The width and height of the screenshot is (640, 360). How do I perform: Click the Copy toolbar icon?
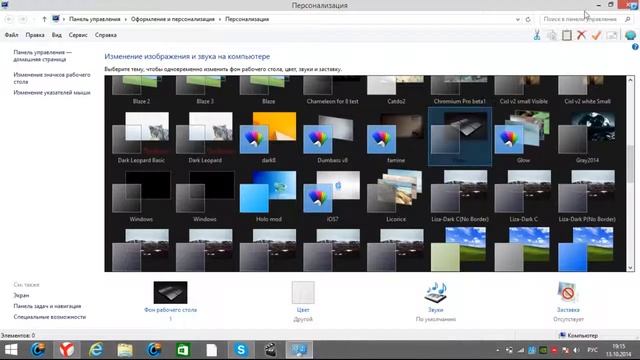pyautogui.click(x=552, y=35)
